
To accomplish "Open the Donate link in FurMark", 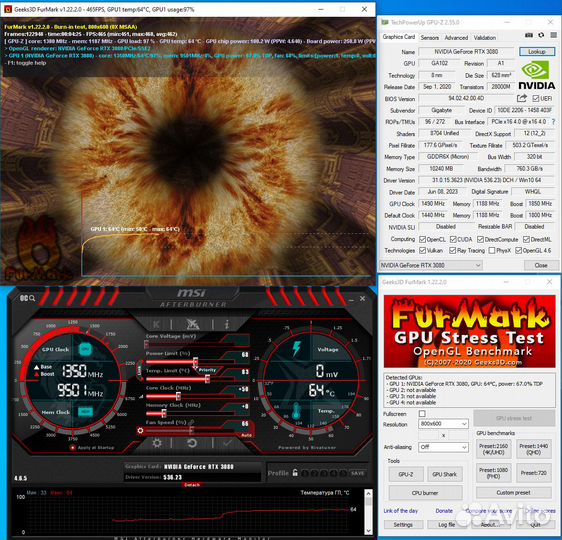I will (444, 511).
